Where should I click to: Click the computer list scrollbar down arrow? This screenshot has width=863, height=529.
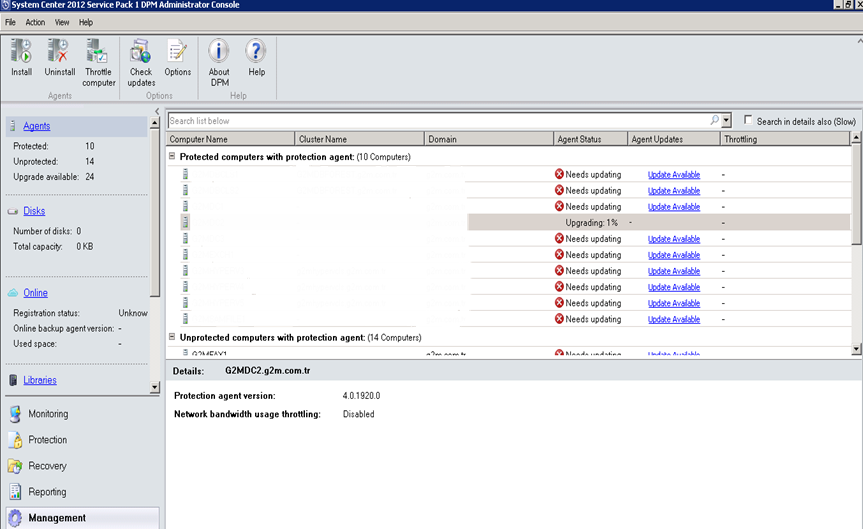[856, 348]
